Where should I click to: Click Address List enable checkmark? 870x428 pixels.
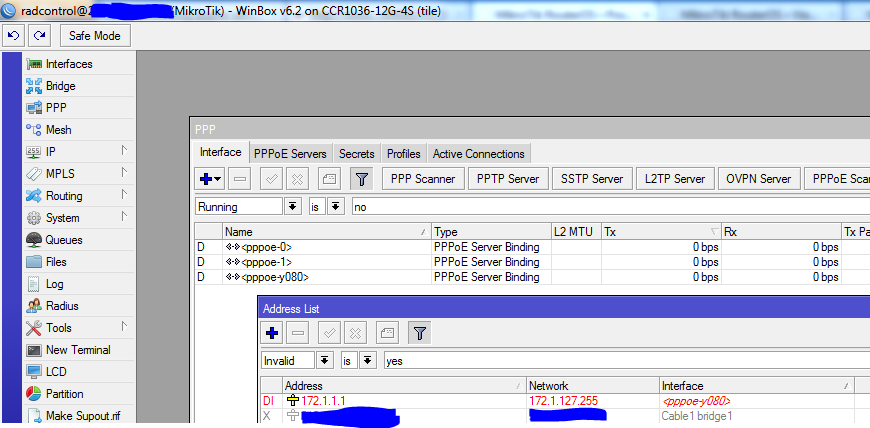(329, 333)
